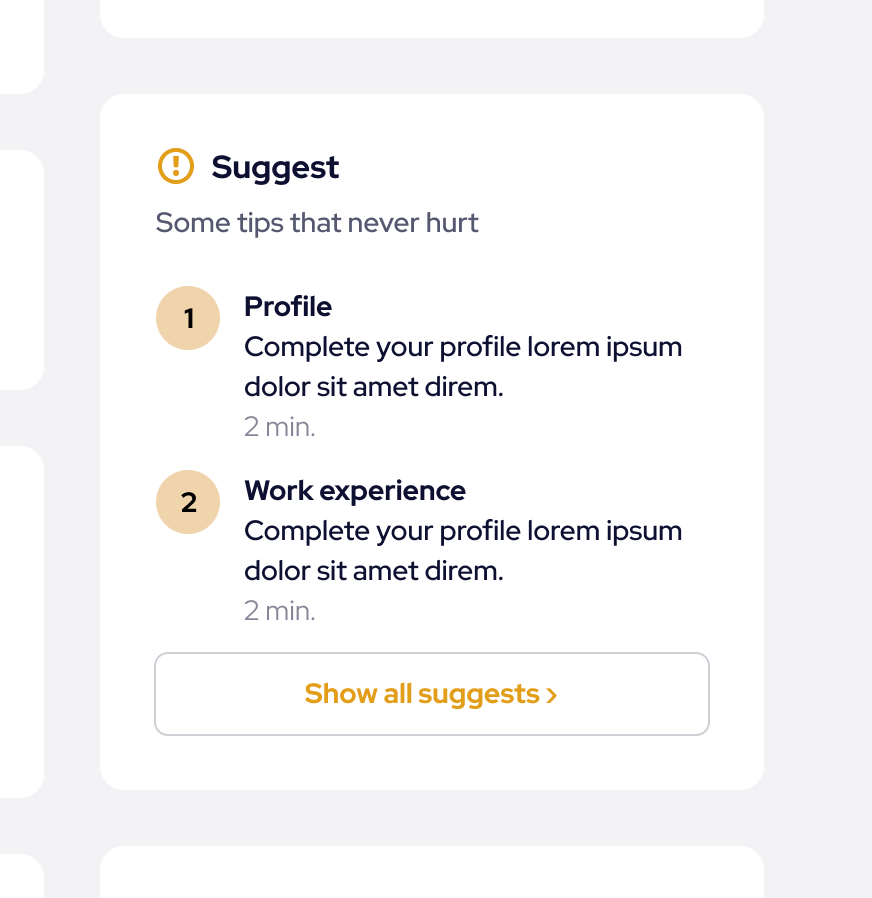872x898 pixels.
Task: Click the chevron arrow after Show all suggests
Action: [x=552, y=695]
